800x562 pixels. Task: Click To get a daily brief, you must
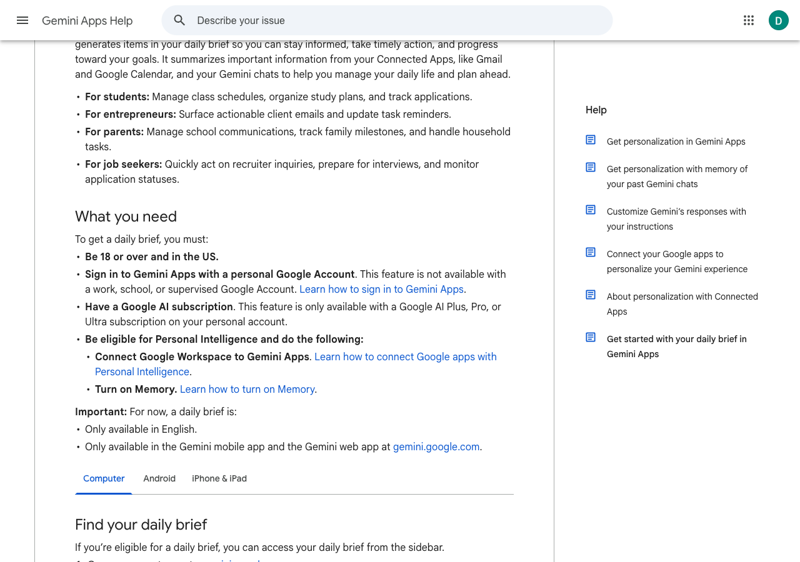[141, 239]
